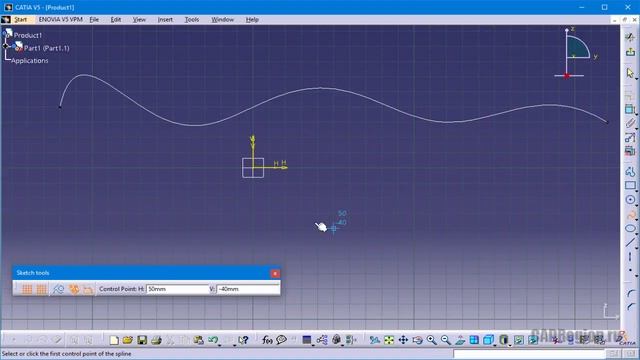Click the Control Point V value field
This screenshot has width=640, height=360.
[248, 289]
